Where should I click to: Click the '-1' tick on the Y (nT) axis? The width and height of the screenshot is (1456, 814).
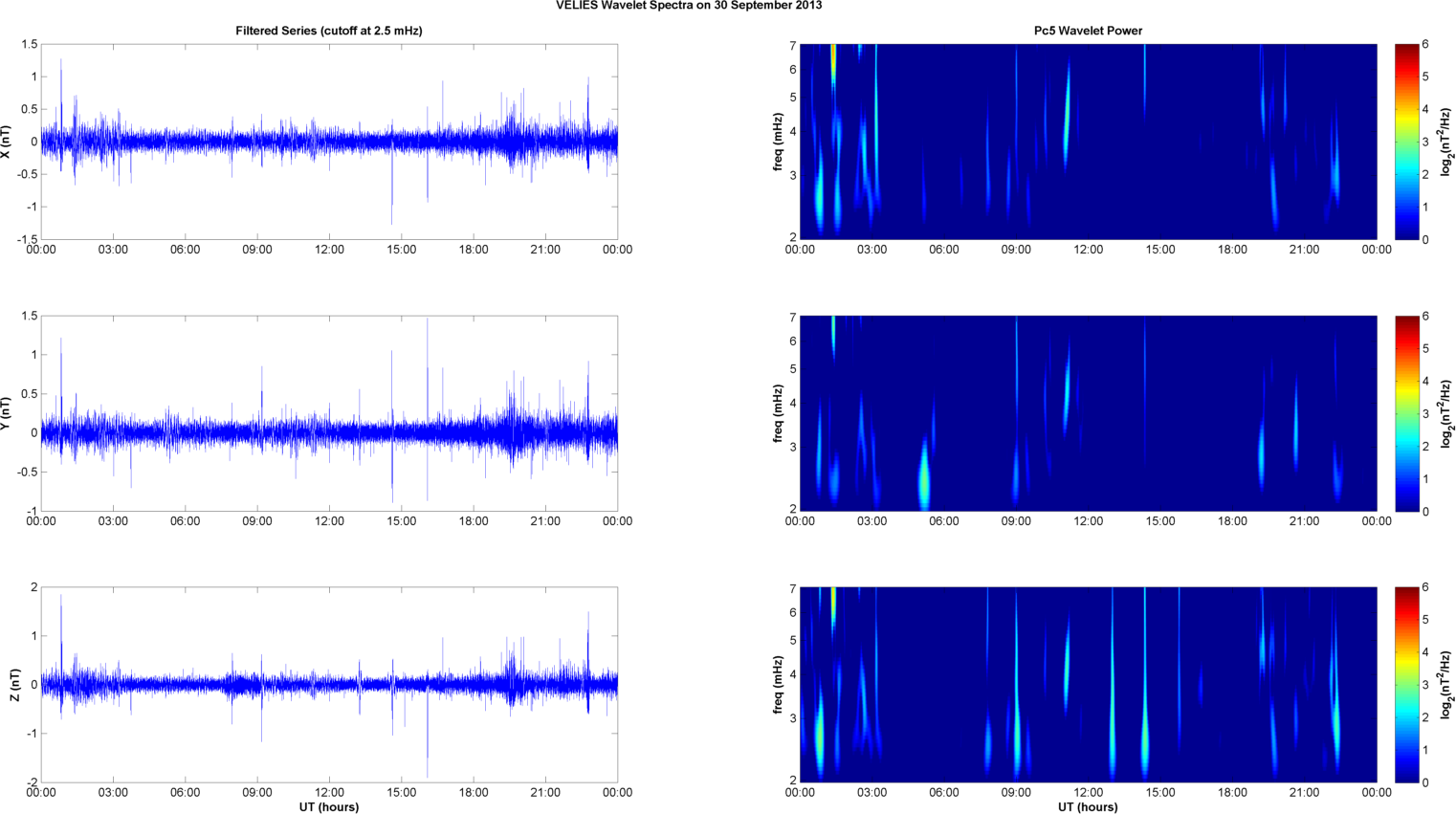31,511
